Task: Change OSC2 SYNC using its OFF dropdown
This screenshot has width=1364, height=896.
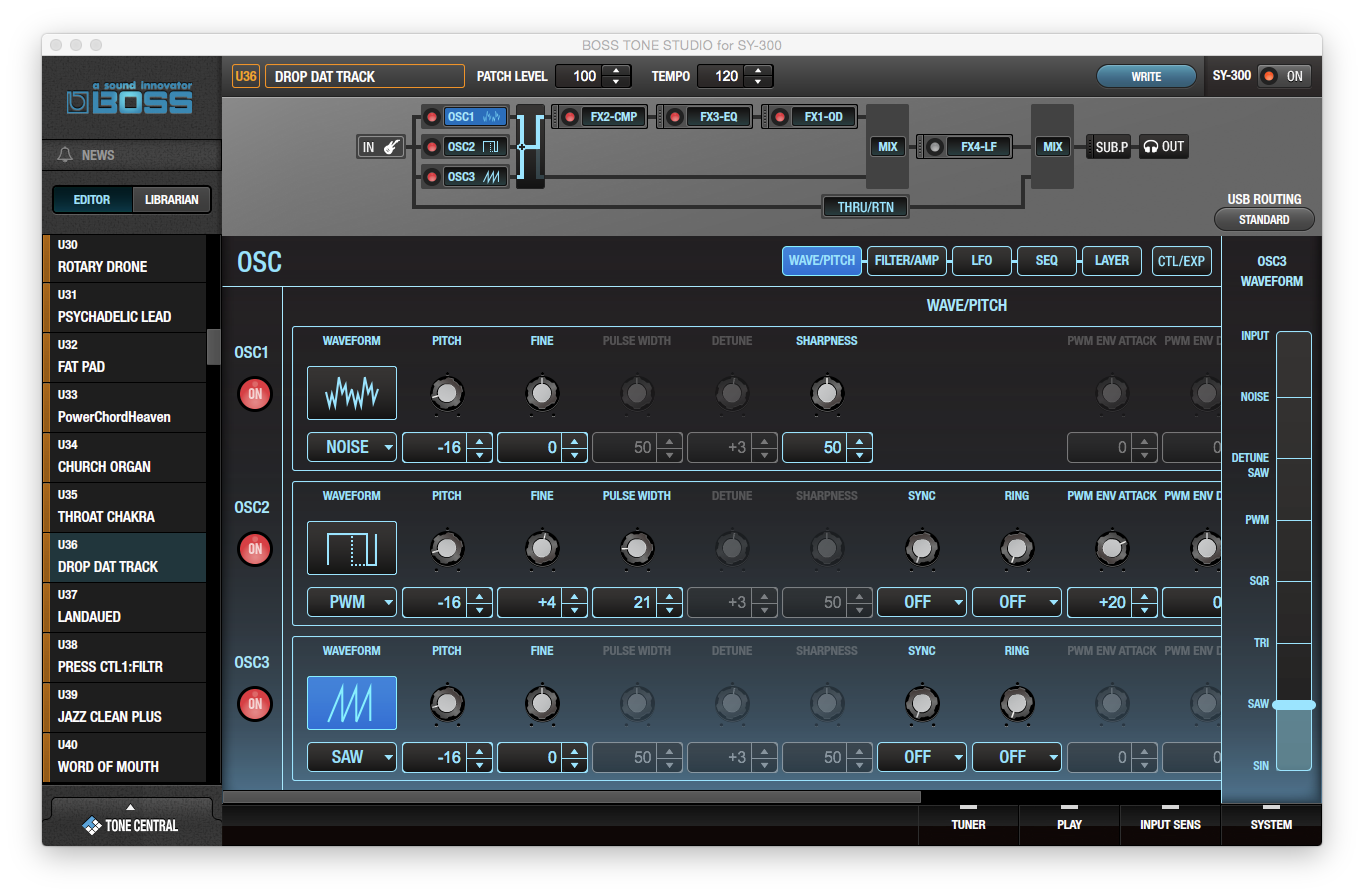Action: (x=921, y=602)
